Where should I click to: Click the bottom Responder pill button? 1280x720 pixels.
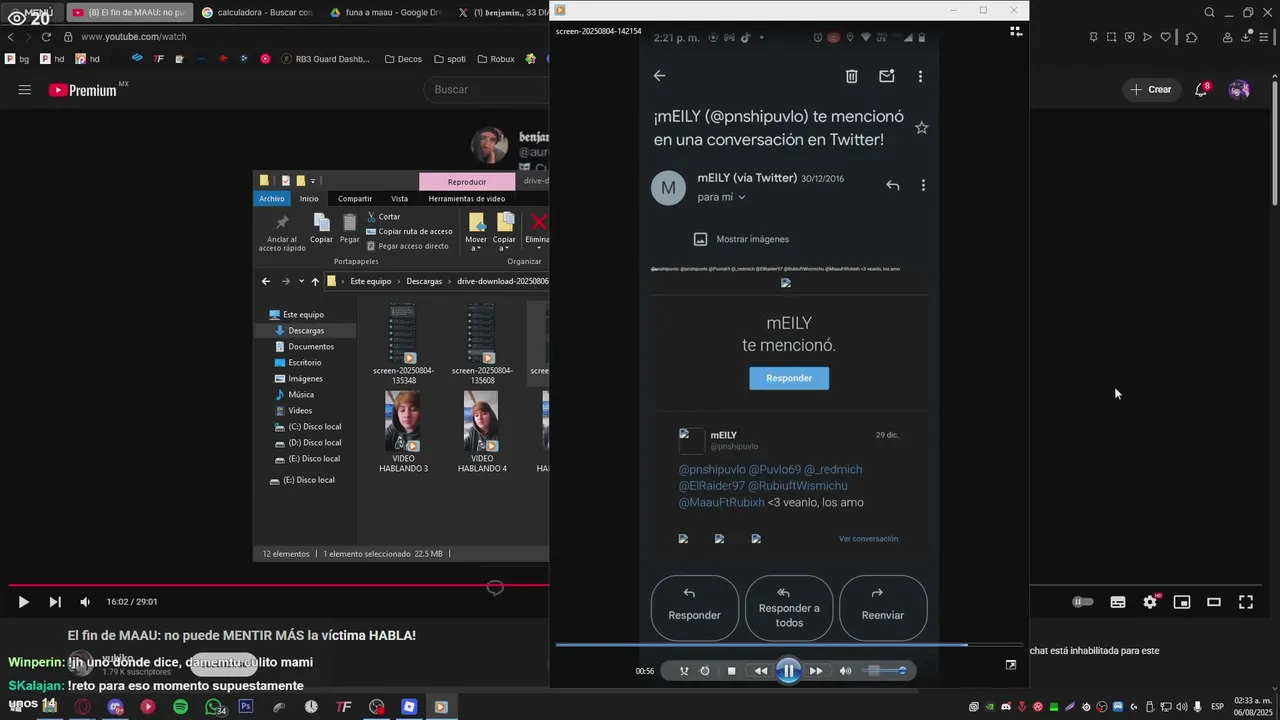[x=694, y=607]
